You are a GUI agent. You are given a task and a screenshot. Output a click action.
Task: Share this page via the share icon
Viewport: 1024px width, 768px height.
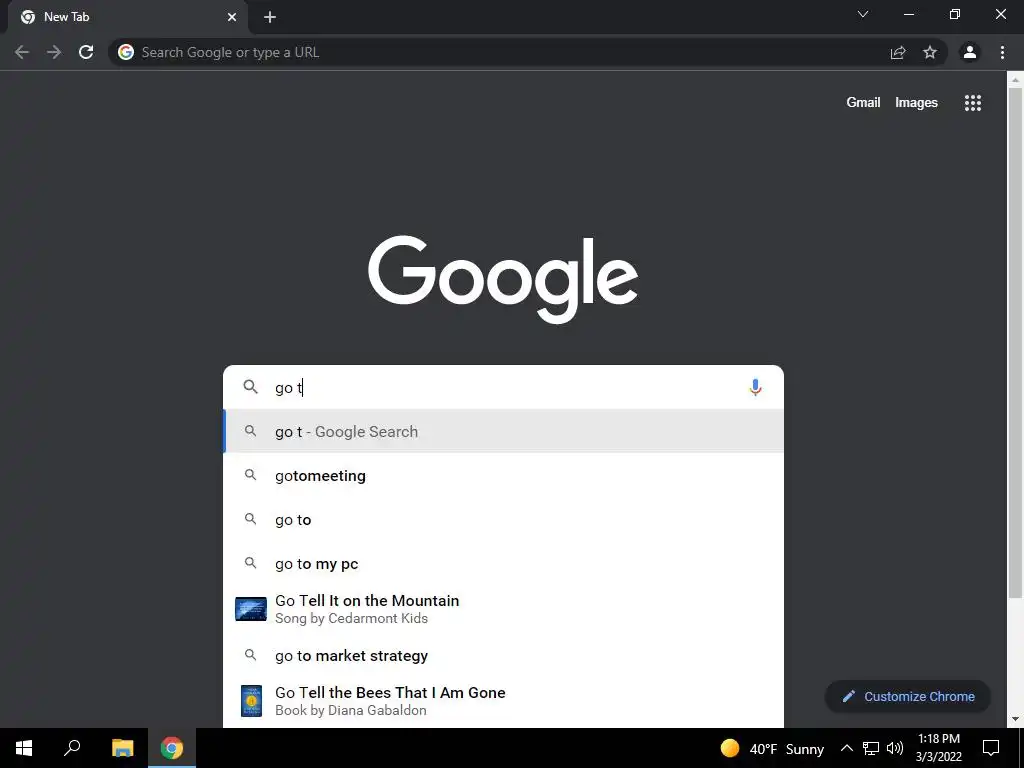(x=898, y=52)
